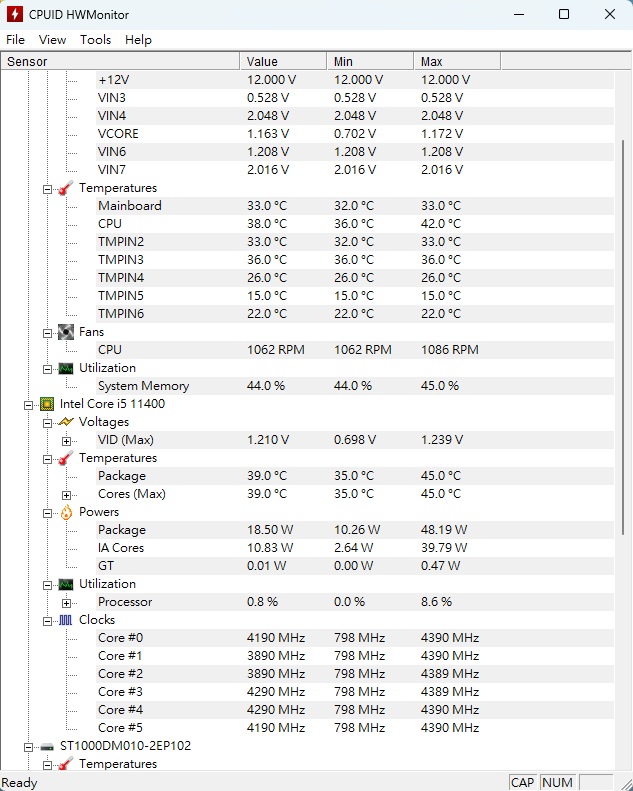Click the ST1000DM010 Temperatures thermometer icon
Screen dimensions: 633x791
pyautogui.click(x=66, y=764)
